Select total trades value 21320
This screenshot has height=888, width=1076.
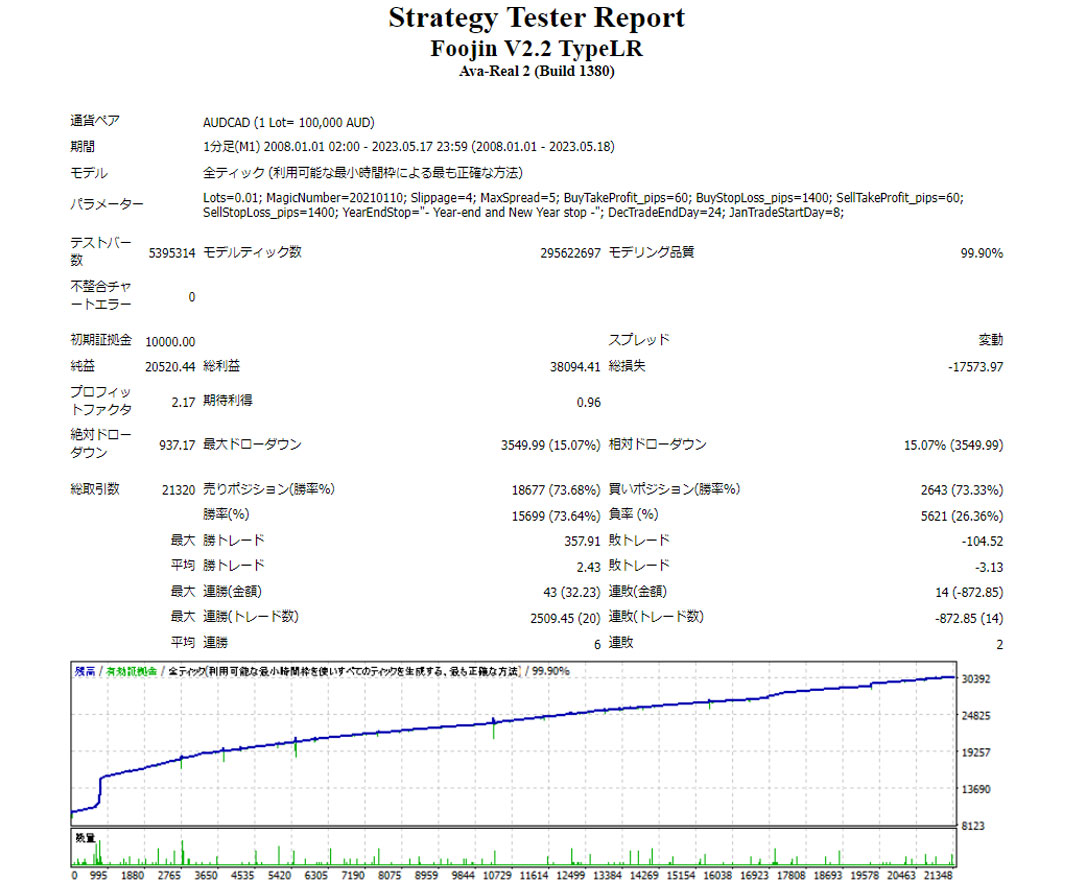(178, 490)
